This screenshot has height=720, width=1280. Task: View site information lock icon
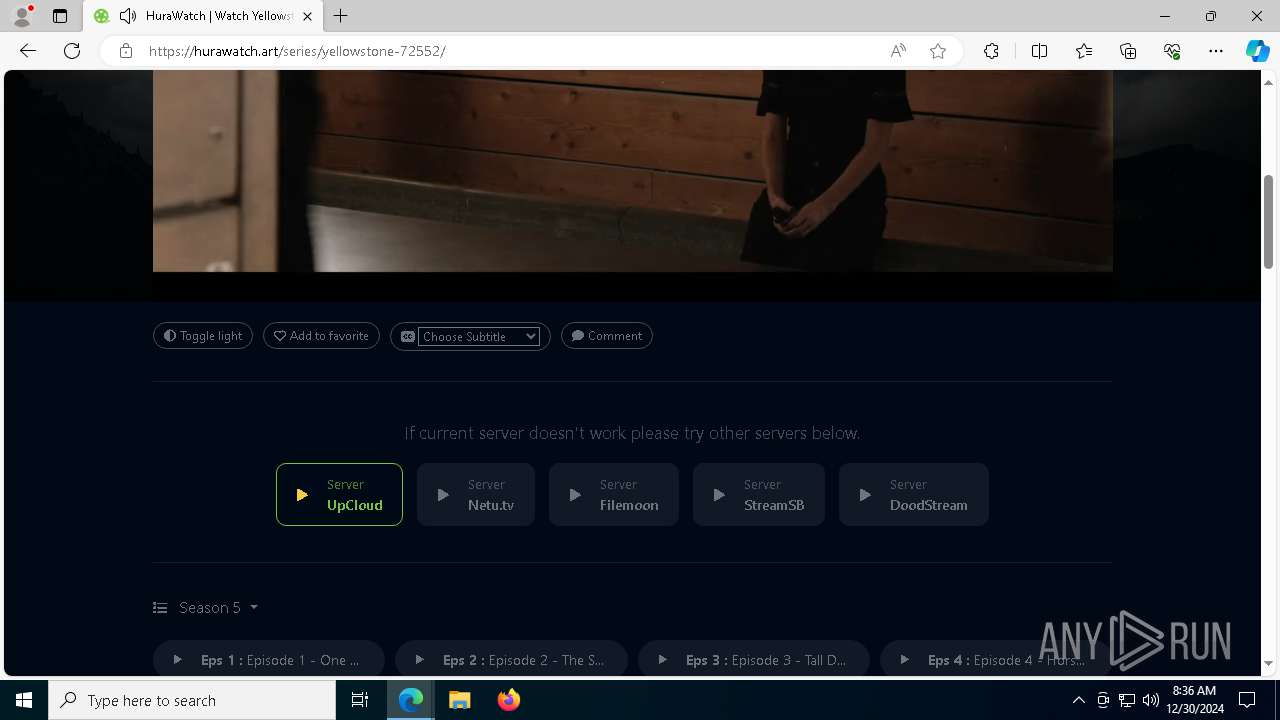click(x=126, y=51)
